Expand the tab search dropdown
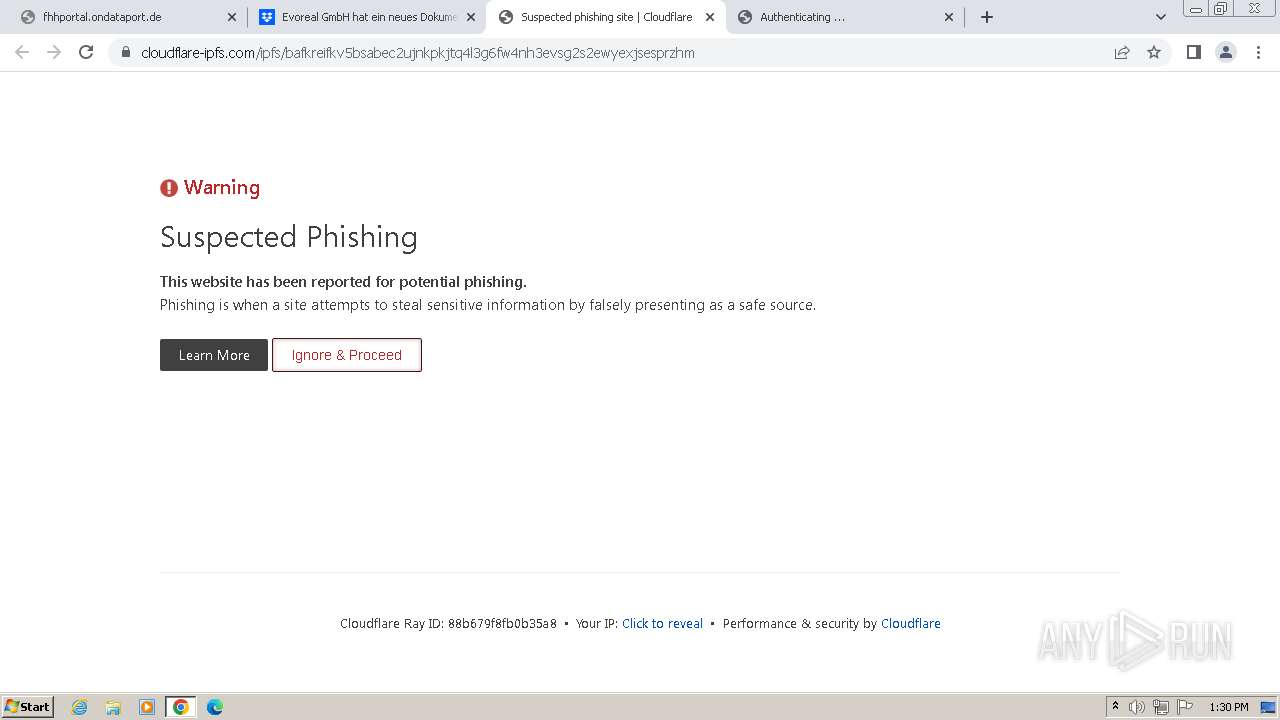Viewport: 1280px width, 720px height. coord(1161,17)
